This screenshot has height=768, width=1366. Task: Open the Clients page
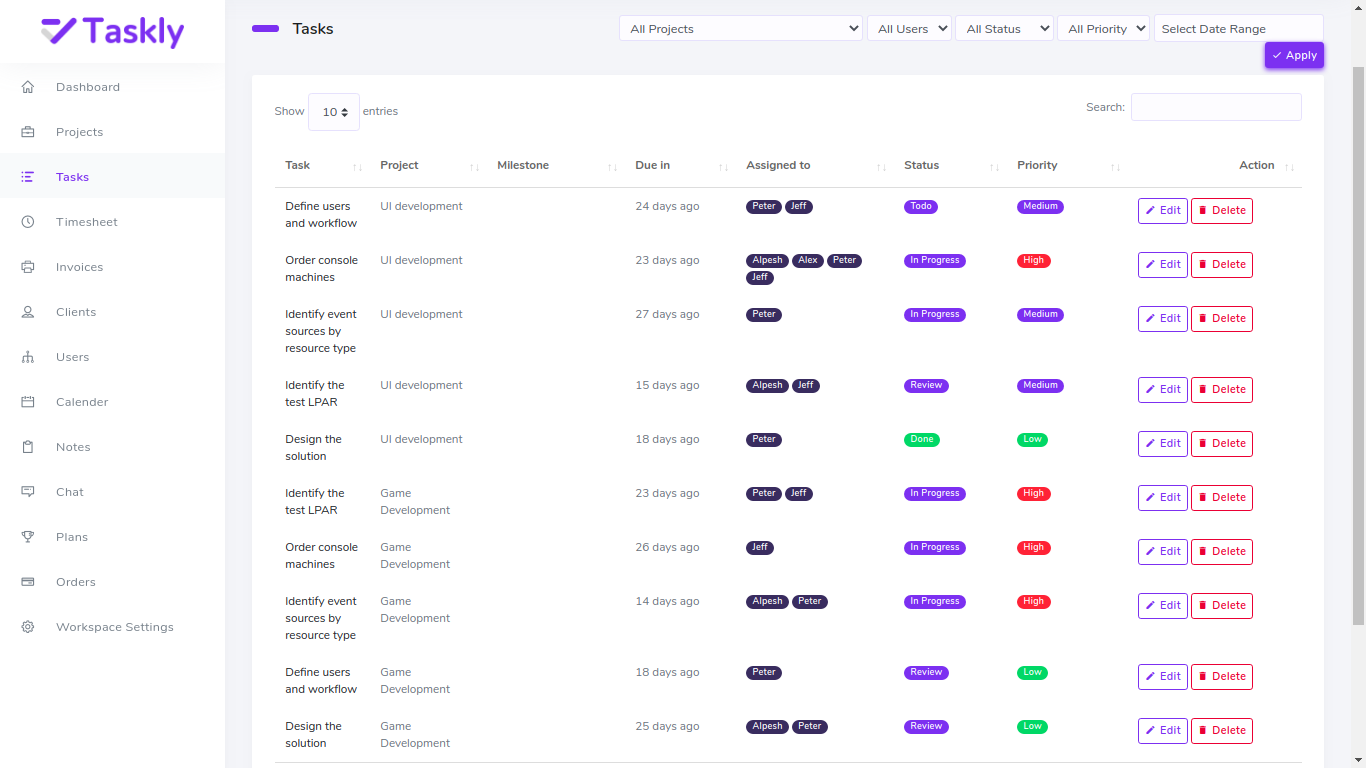[75, 311]
